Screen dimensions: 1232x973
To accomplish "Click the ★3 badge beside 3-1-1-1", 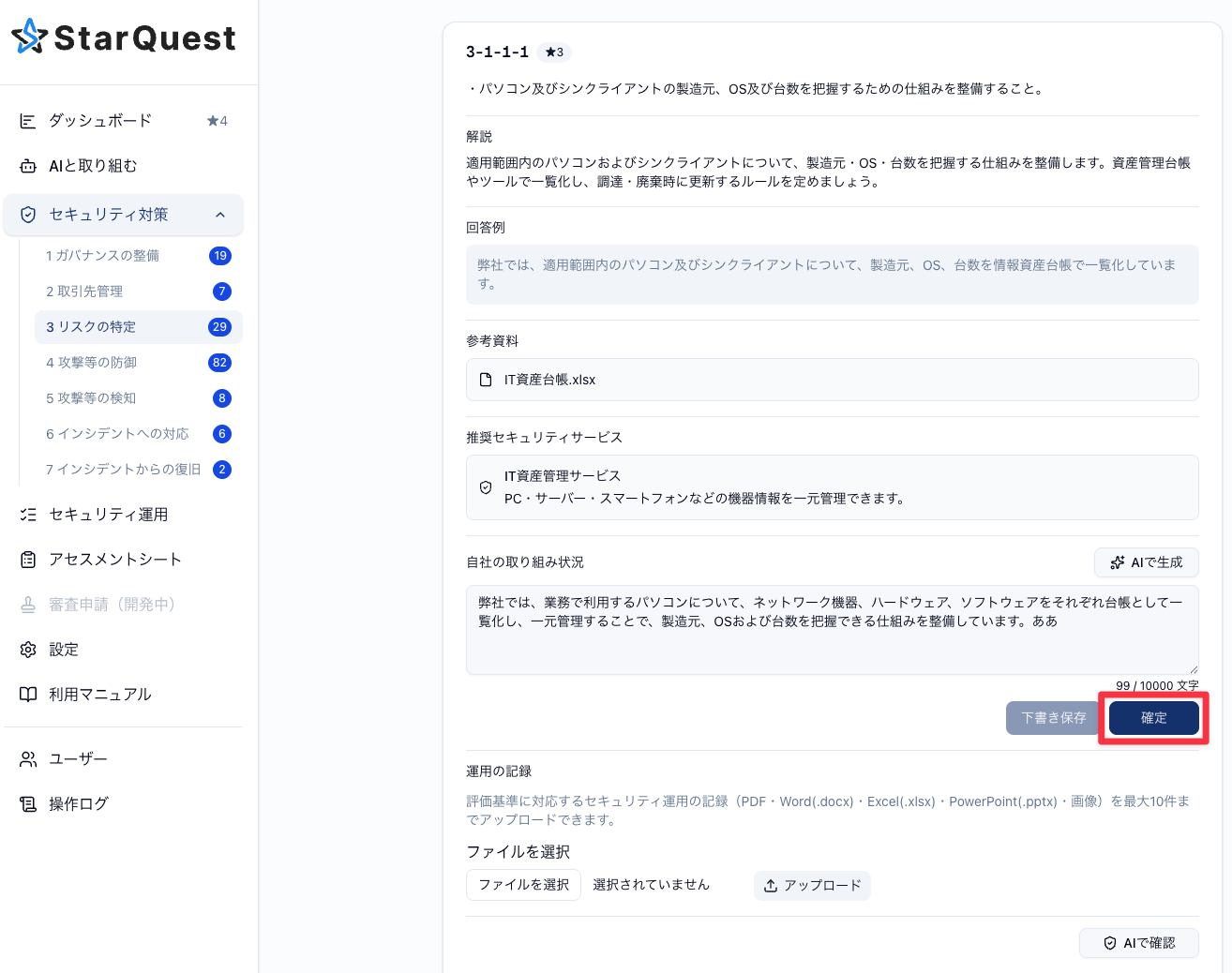I will pyautogui.click(x=554, y=52).
